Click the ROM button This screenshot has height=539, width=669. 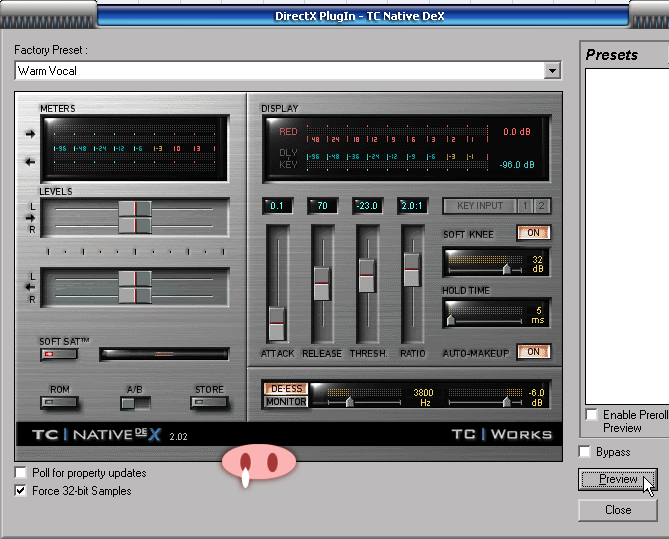(x=59, y=402)
